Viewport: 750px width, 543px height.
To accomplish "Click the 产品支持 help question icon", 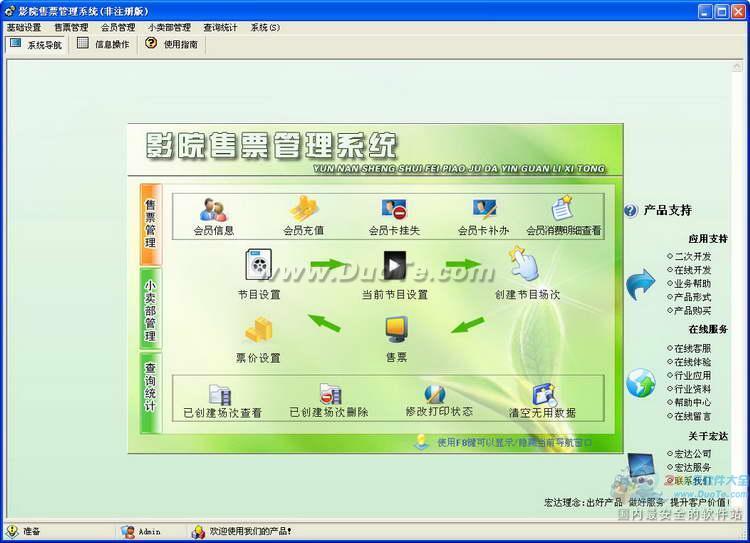I will pos(631,210).
